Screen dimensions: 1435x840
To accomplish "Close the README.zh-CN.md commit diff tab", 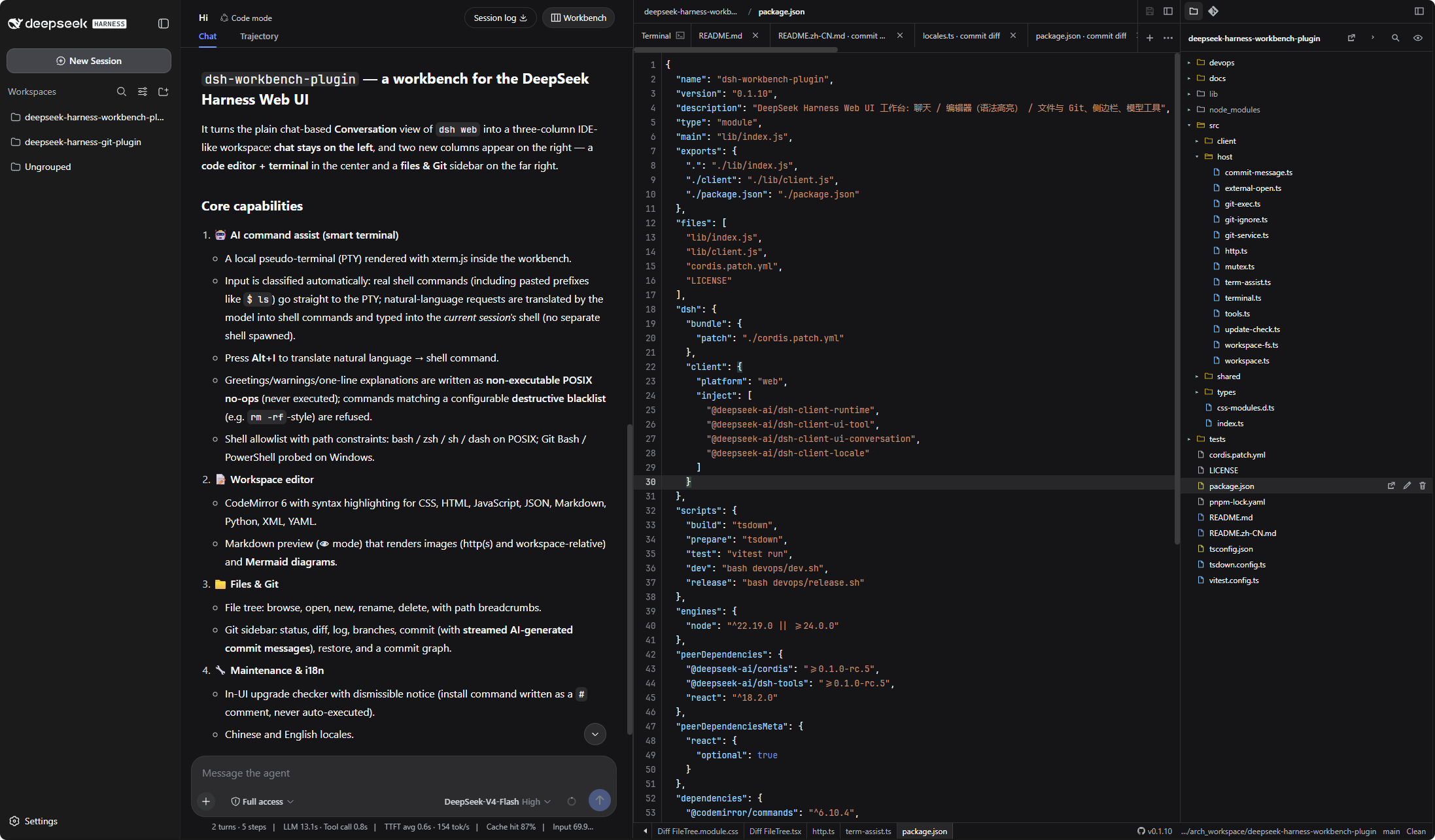I will coord(900,35).
